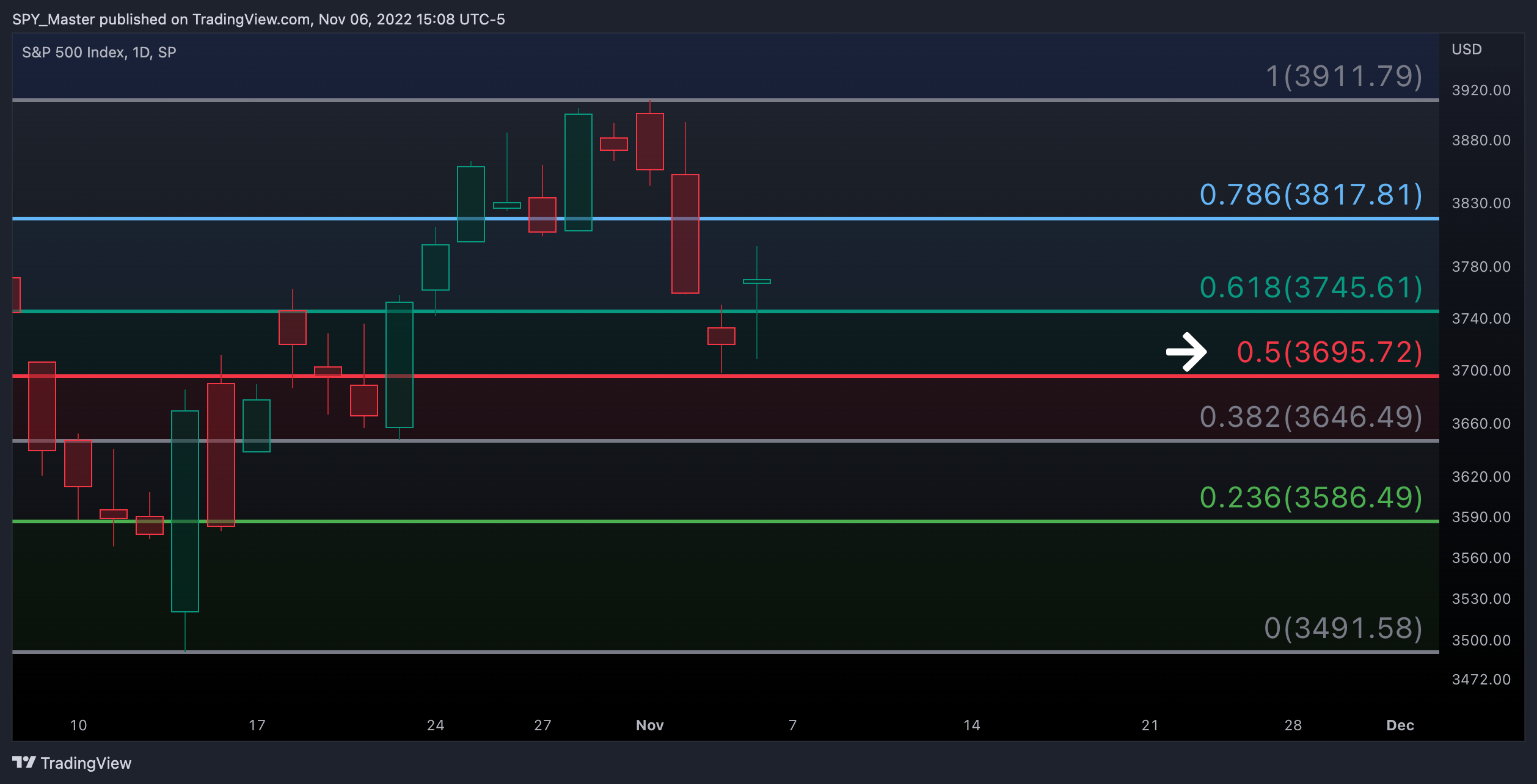Screen dimensions: 1537x784
Task: Click the last green doji candle
Action: click(x=757, y=281)
